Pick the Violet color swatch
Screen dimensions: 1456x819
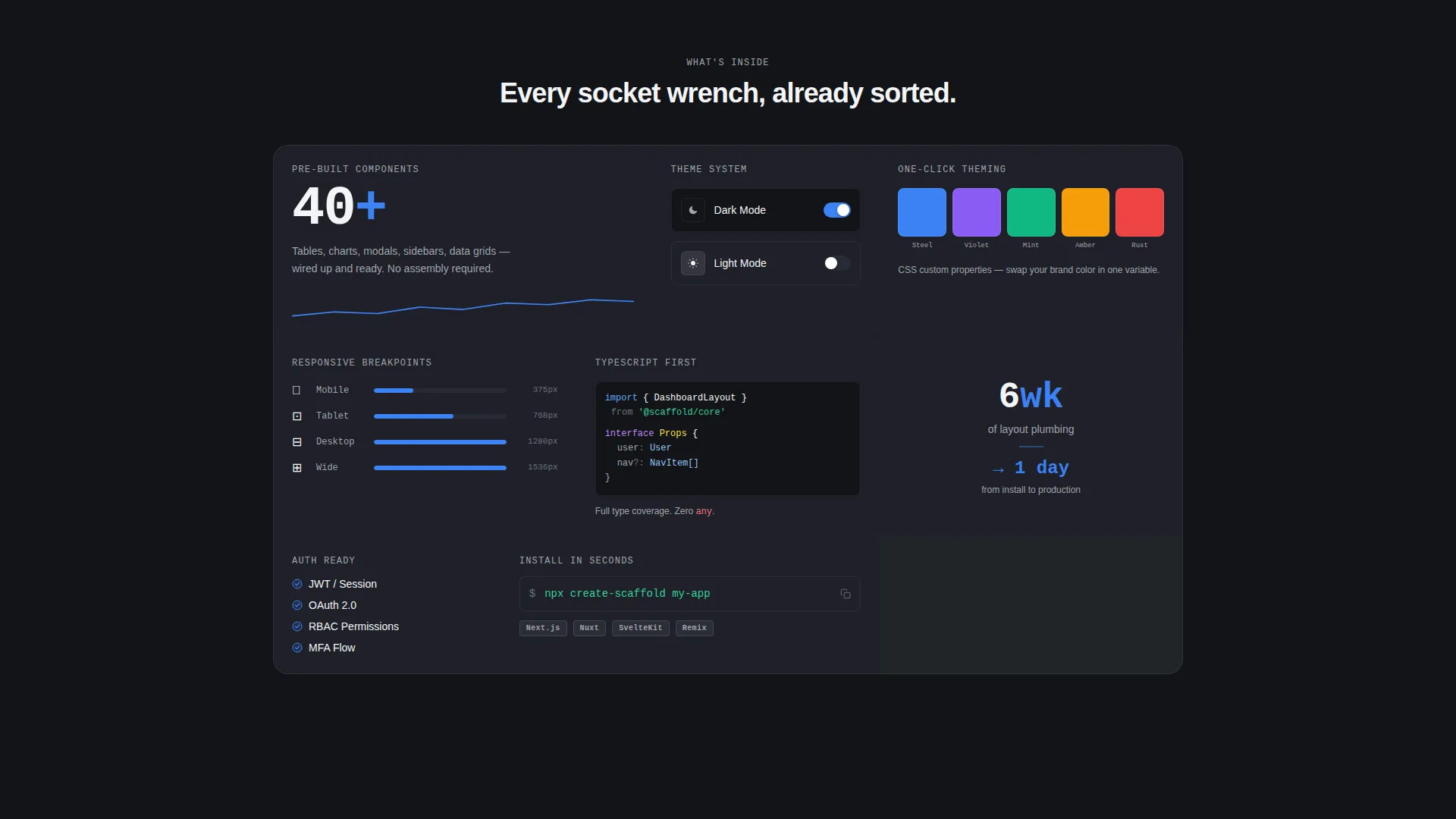(977, 212)
